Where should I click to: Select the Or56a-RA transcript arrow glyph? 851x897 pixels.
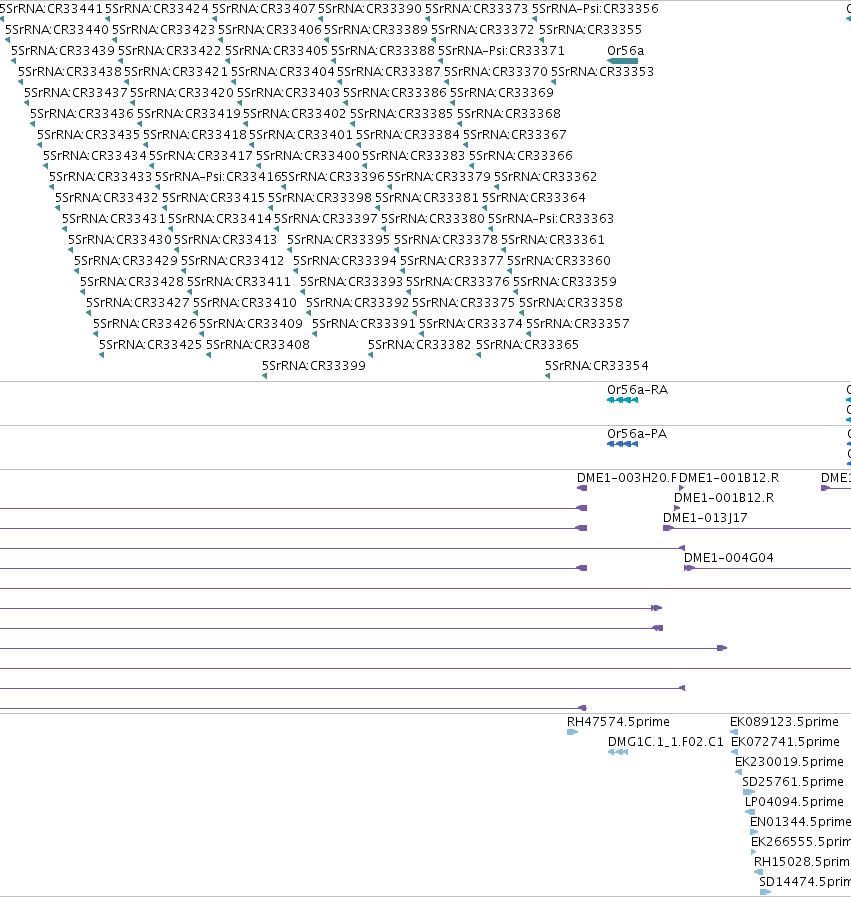[622, 400]
